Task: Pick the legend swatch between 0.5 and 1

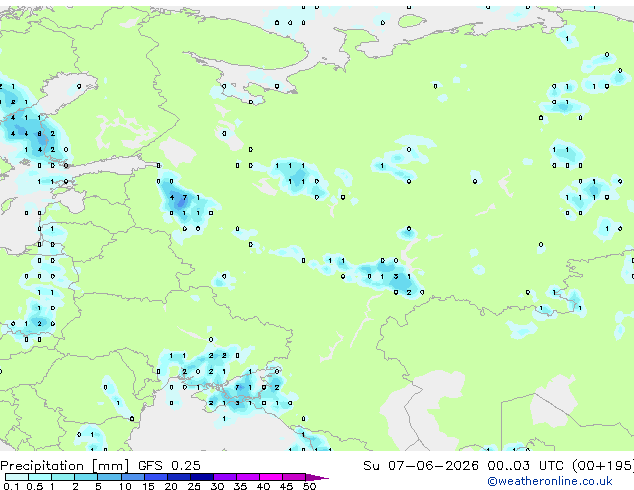Action: [x=40, y=477]
